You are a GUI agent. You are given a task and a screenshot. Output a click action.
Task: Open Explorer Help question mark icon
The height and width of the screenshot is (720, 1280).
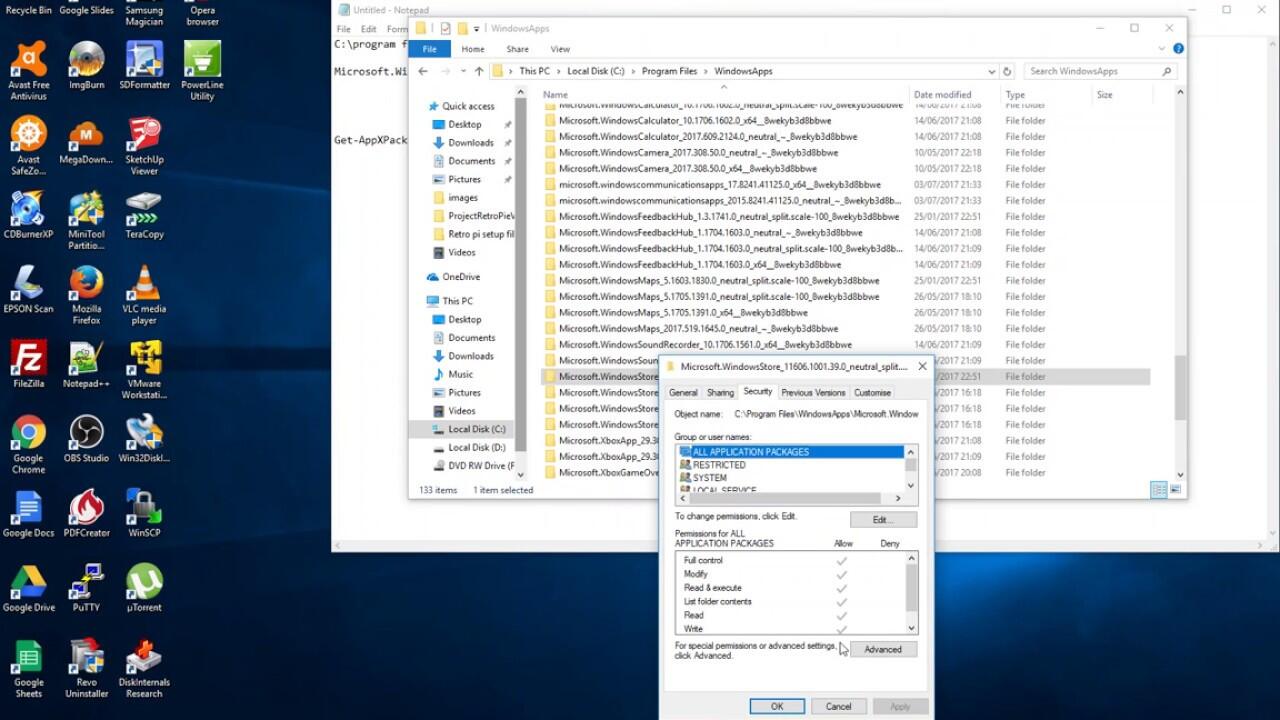pyautogui.click(x=1179, y=48)
